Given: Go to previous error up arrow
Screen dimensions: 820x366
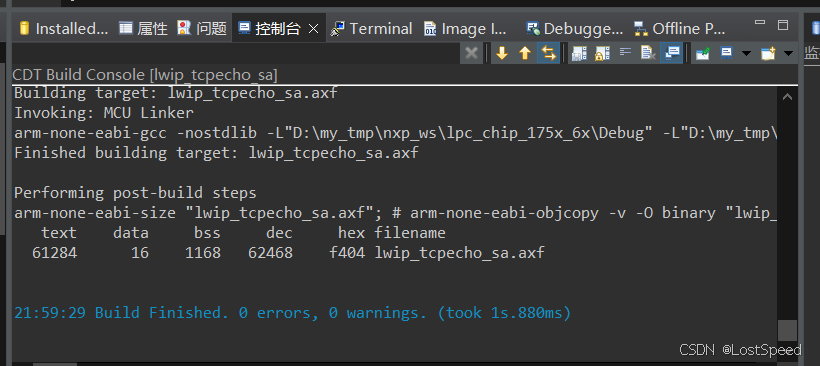Looking at the screenshot, I should 525,53.
